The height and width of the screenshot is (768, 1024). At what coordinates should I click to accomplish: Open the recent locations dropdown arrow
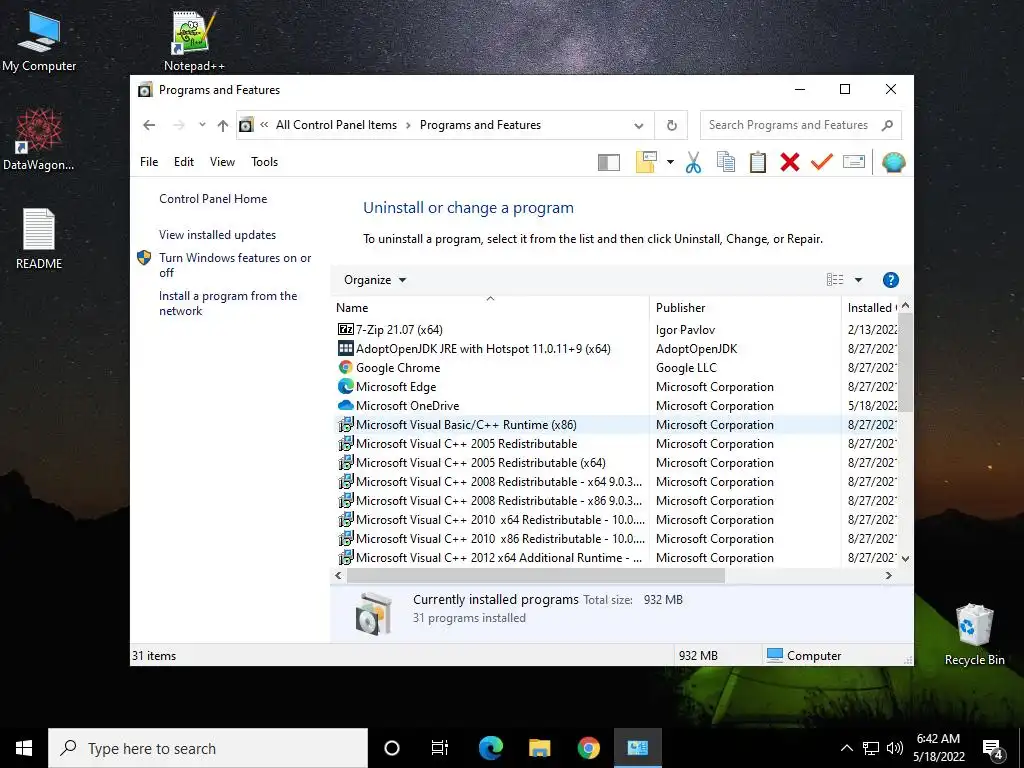[x=202, y=125]
